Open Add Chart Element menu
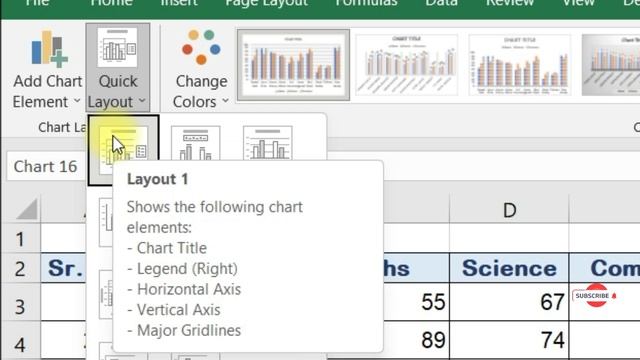 click(x=47, y=68)
